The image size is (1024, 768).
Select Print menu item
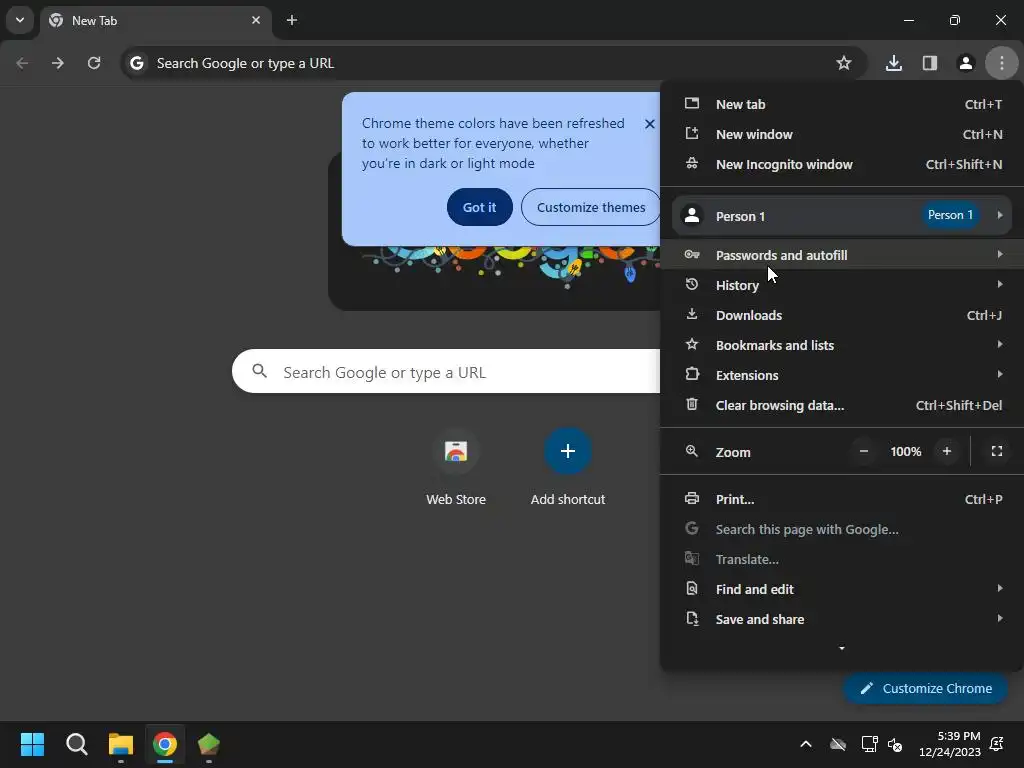click(842, 500)
